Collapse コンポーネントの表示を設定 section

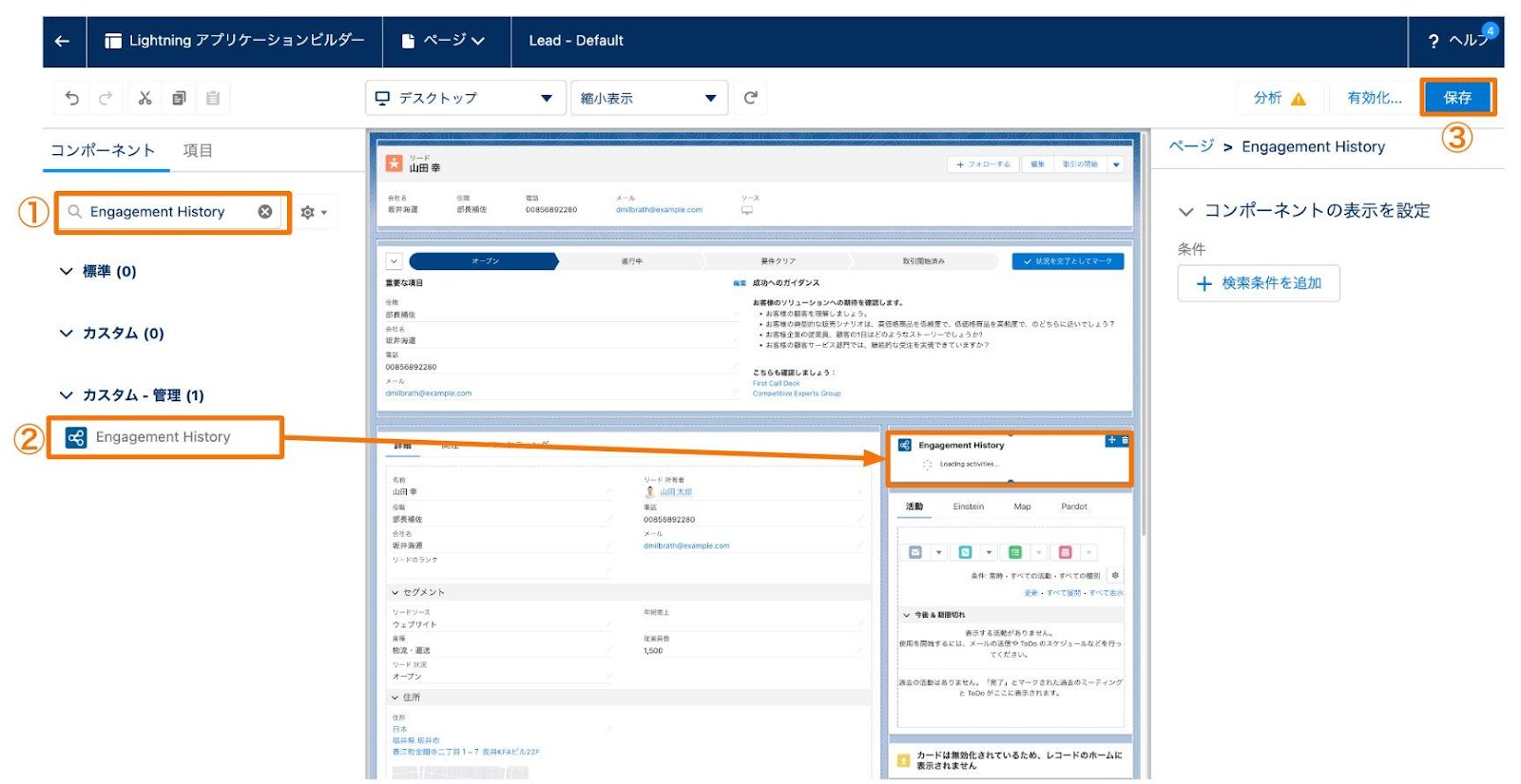(x=1185, y=211)
